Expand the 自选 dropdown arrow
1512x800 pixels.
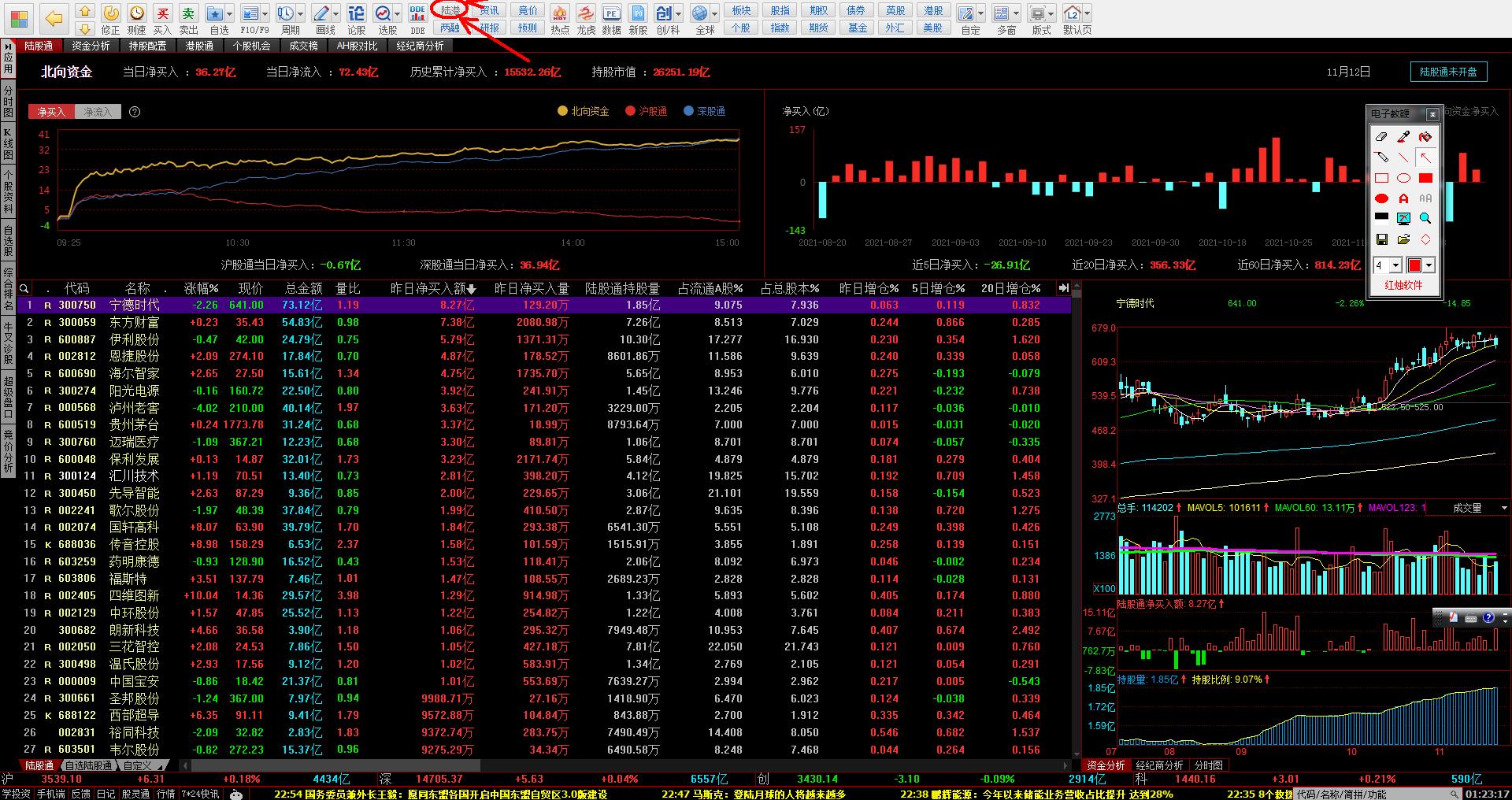click(x=230, y=14)
